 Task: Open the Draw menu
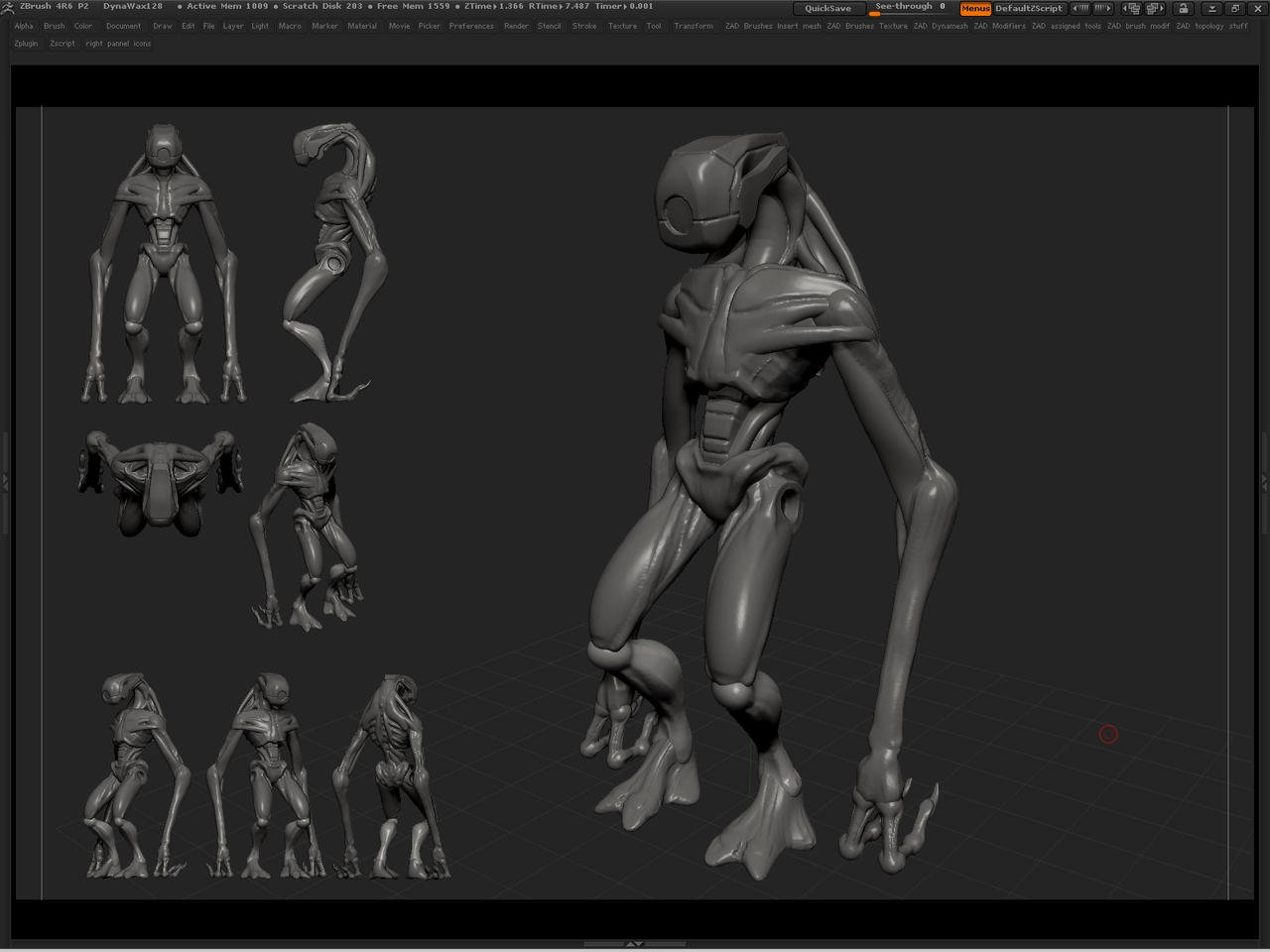[163, 26]
